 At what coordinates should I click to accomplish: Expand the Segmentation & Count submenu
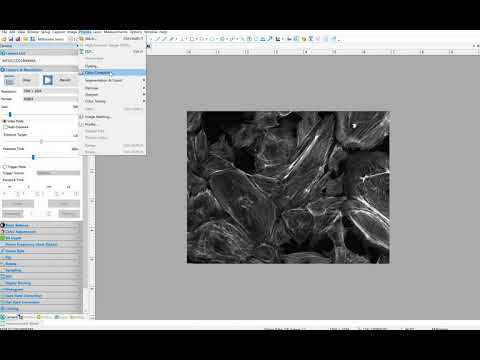tap(112, 80)
